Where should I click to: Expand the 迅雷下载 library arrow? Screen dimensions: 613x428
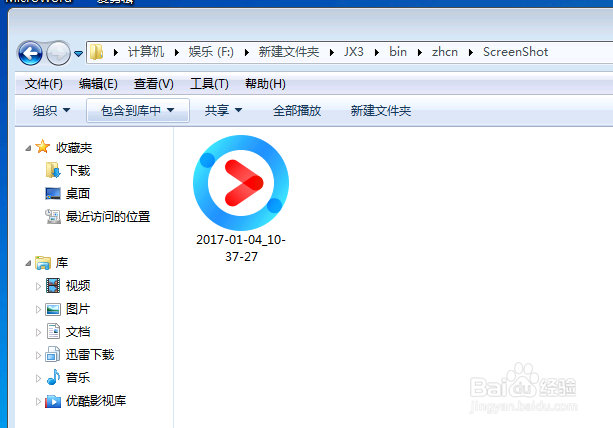coord(38,355)
